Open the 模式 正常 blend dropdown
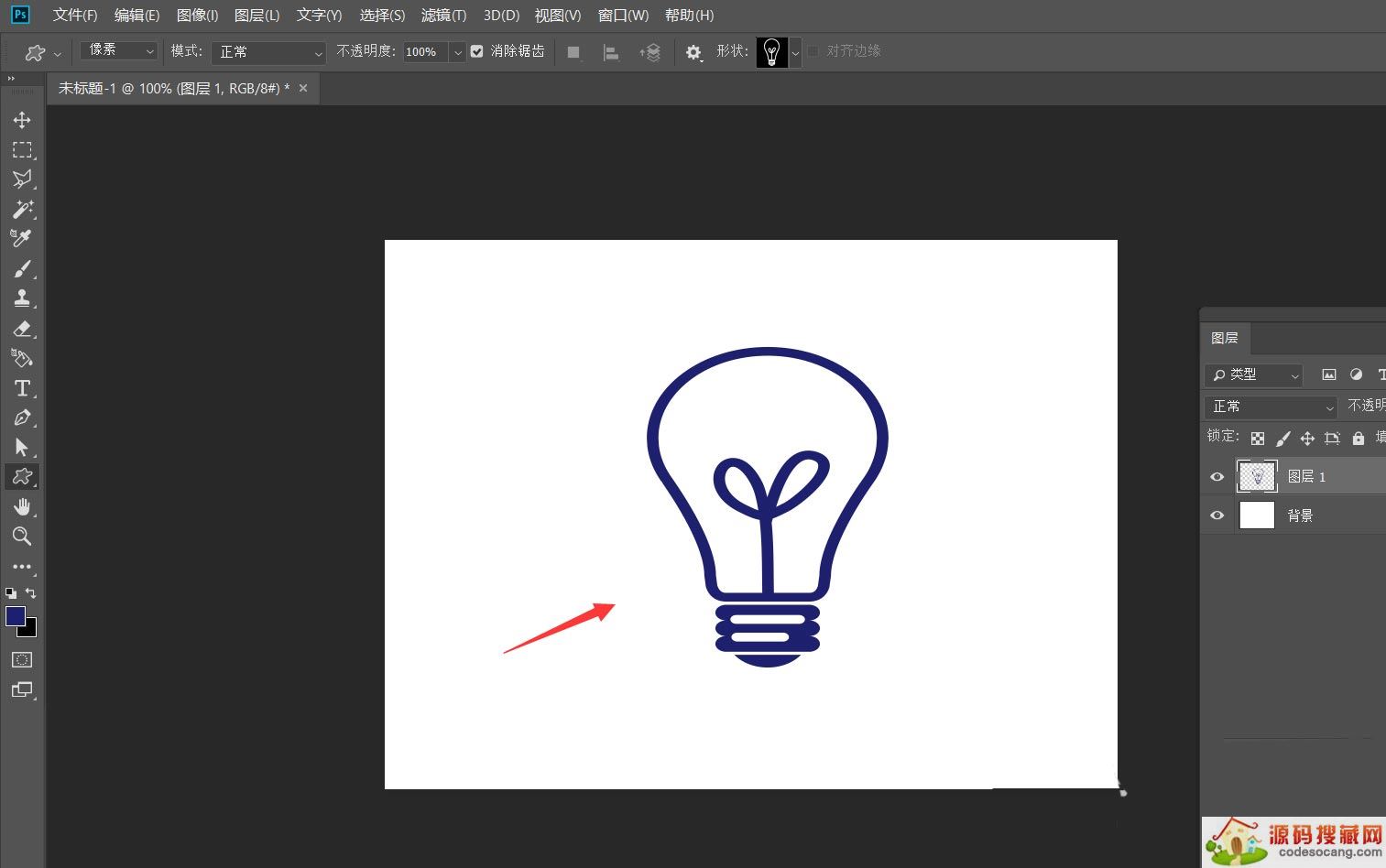This screenshot has width=1386, height=868. (268, 52)
